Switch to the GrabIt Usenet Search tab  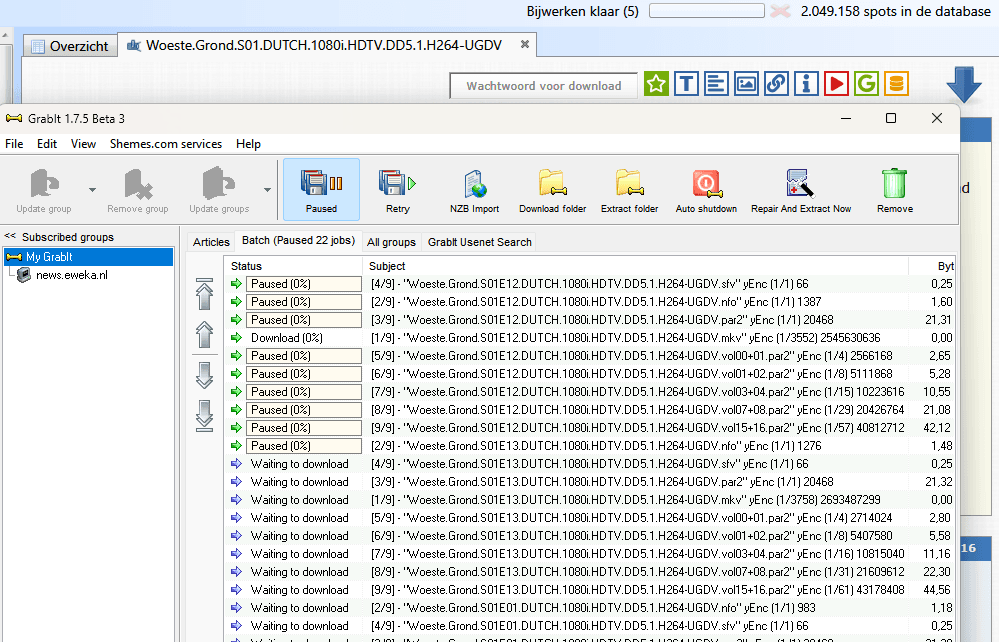[479, 242]
